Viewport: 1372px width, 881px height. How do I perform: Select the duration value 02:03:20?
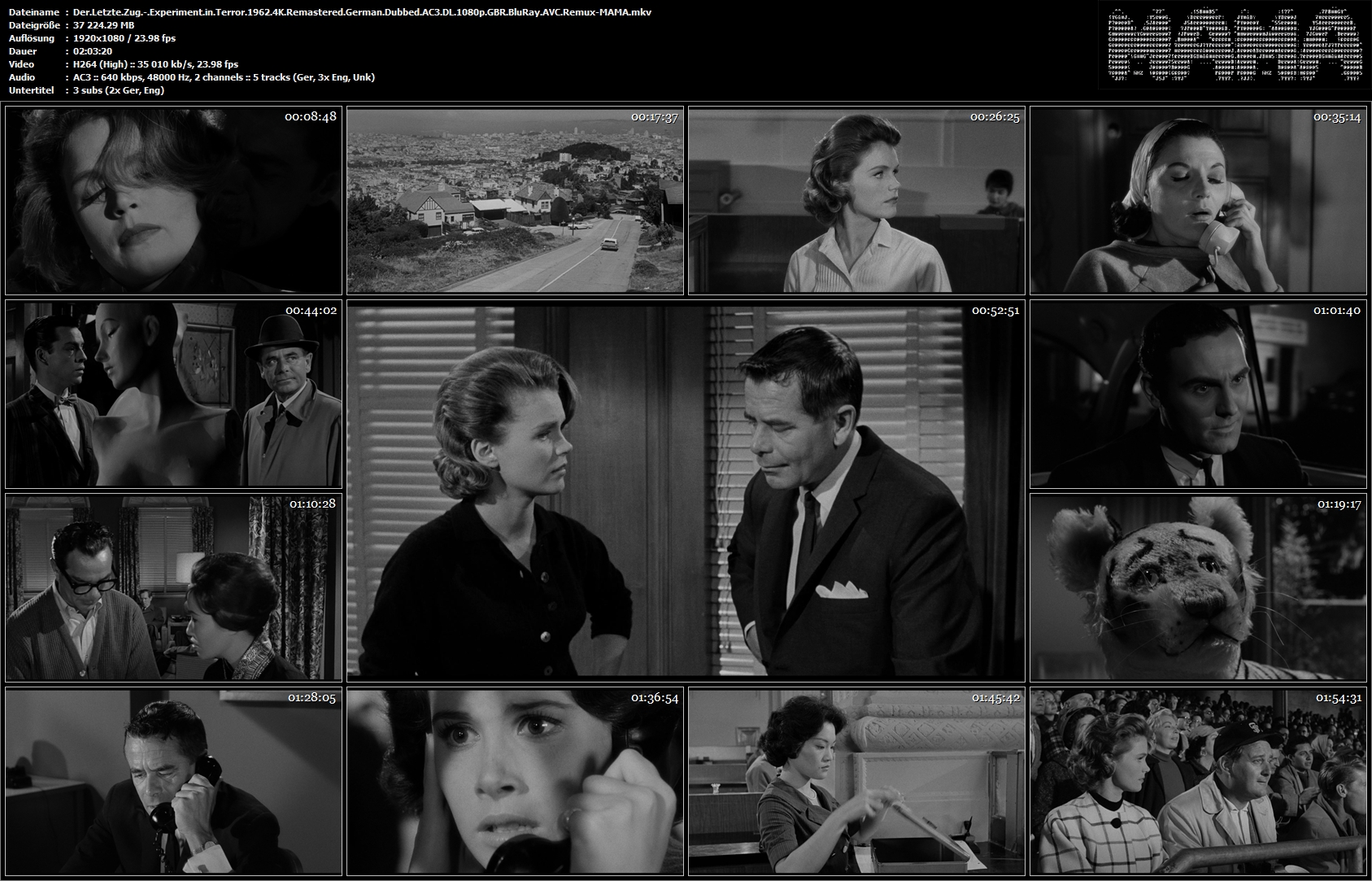tap(92, 51)
